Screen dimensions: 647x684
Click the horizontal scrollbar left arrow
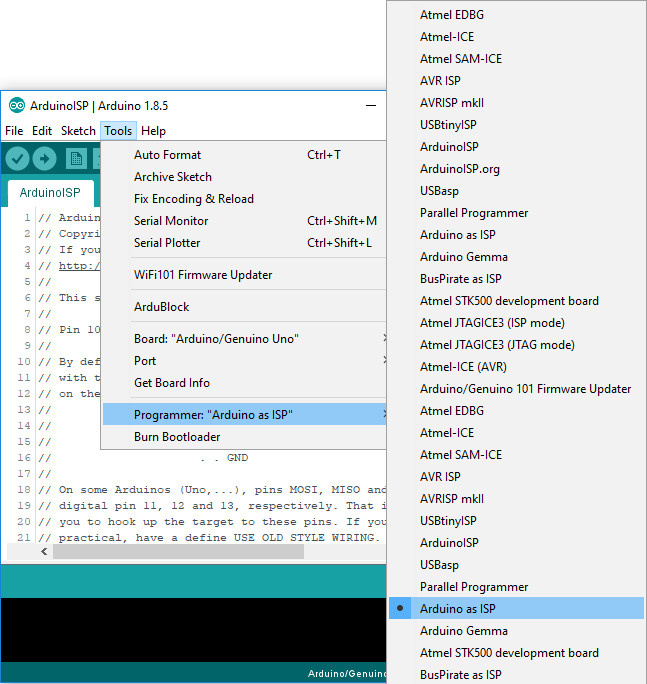(44, 551)
